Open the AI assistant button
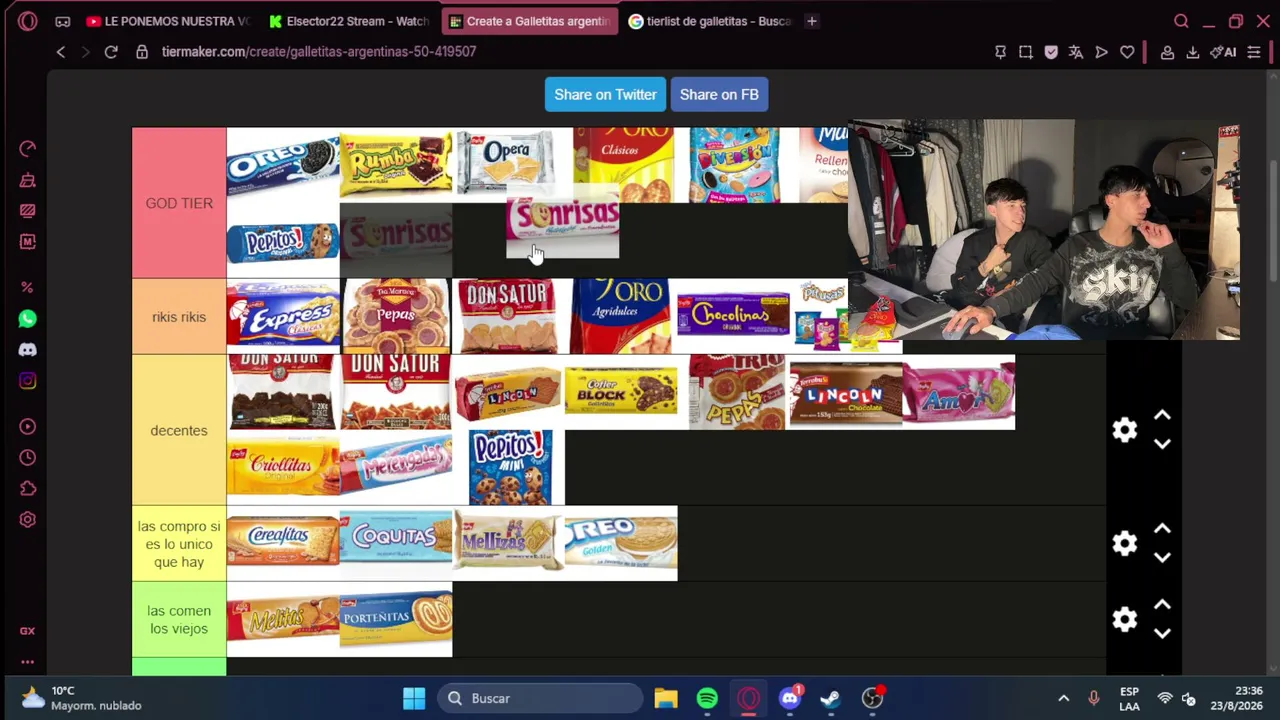 [1223, 52]
